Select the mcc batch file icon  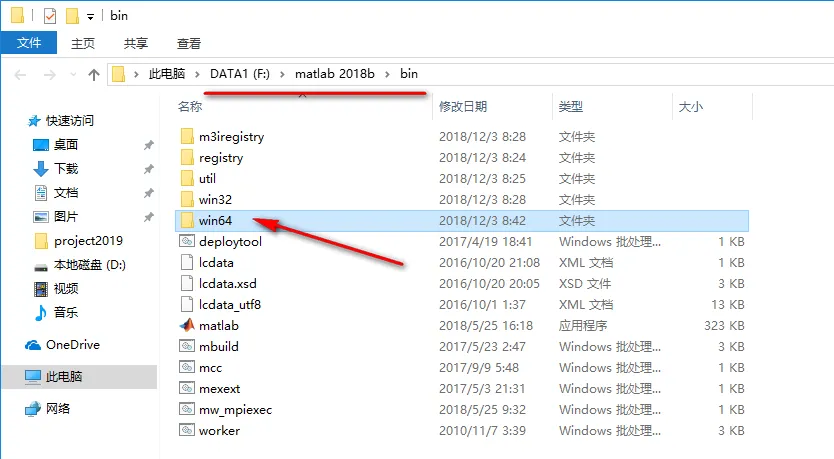(x=187, y=367)
